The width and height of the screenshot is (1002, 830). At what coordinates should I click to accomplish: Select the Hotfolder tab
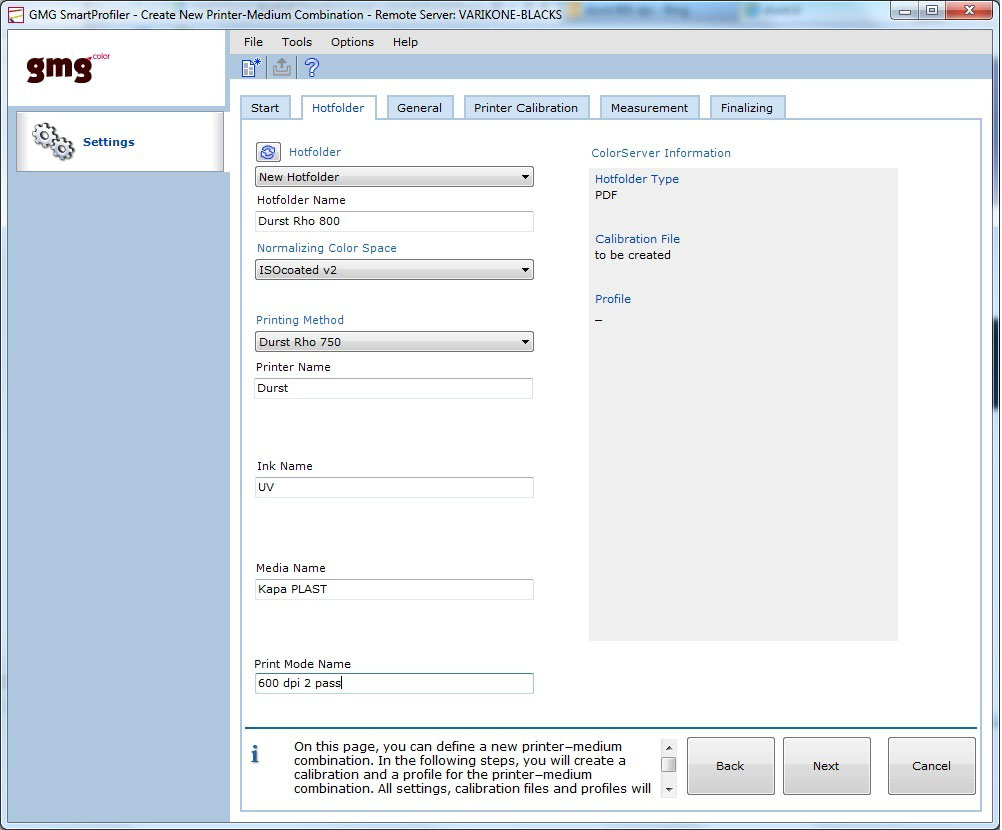[338, 107]
